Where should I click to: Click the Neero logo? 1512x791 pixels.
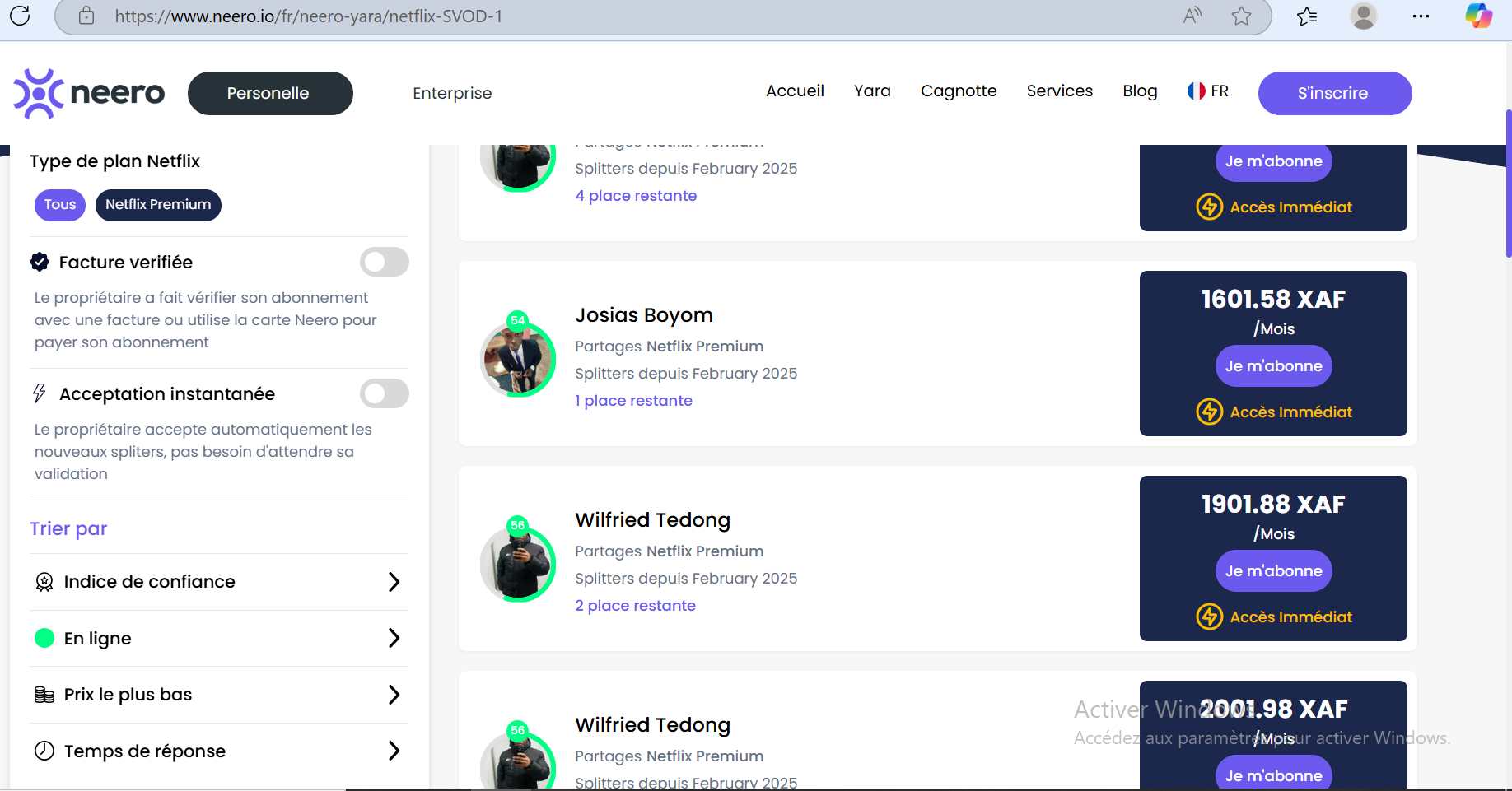[x=89, y=93]
